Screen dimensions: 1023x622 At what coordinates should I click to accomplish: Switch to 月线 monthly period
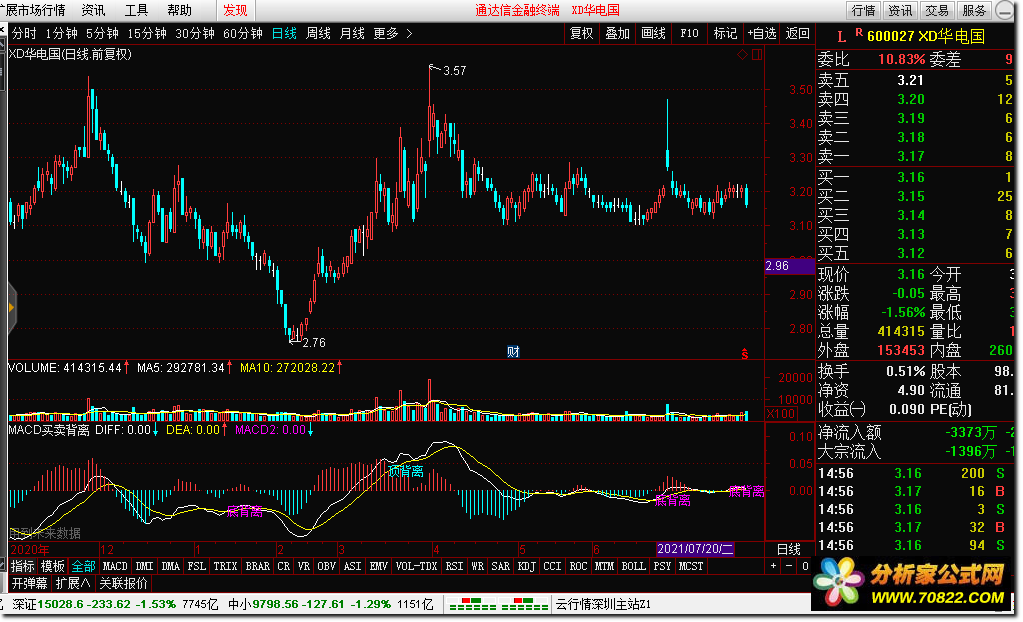pyautogui.click(x=352, y=33)
